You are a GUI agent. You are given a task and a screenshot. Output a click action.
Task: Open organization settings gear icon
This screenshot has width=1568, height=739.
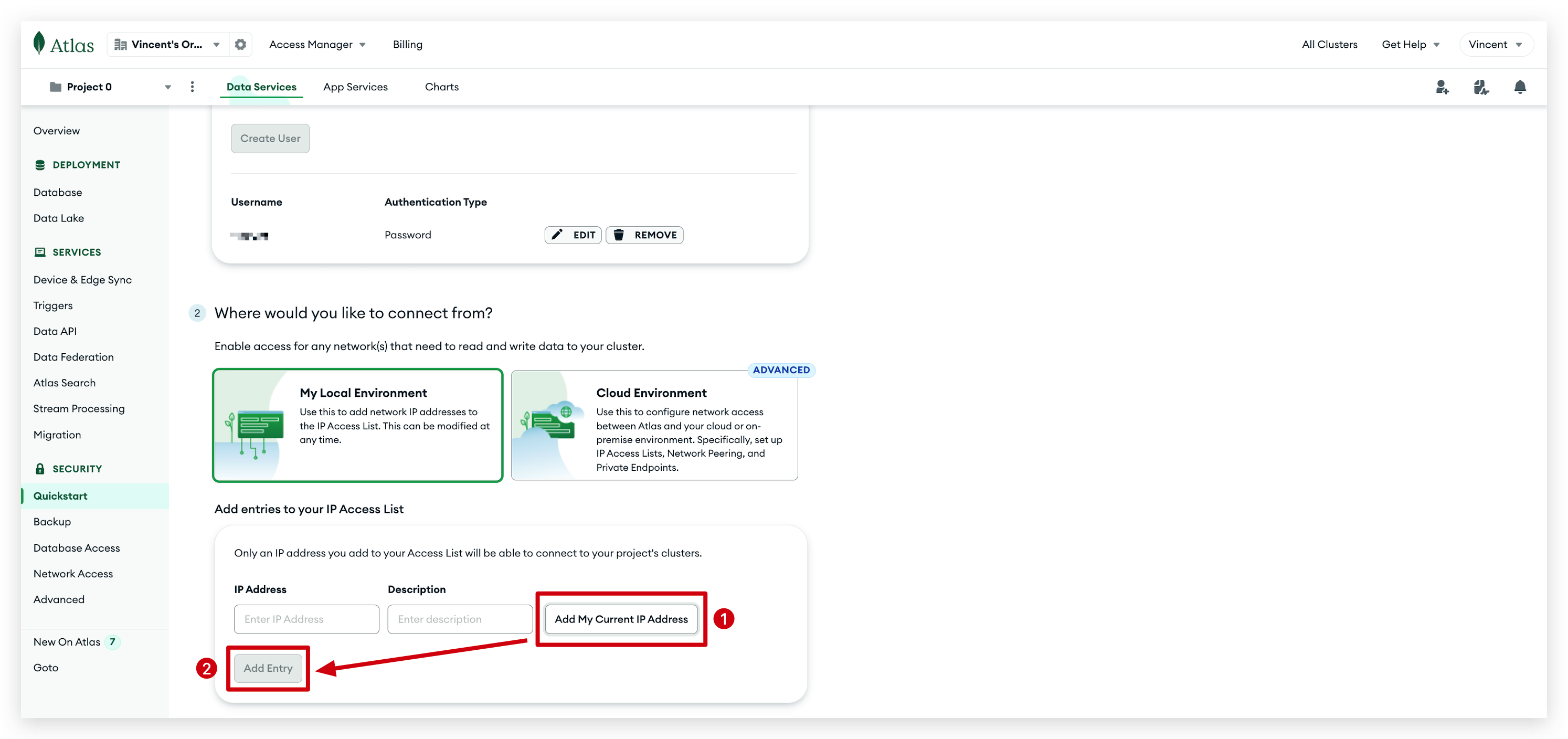(x=240, y=45)
